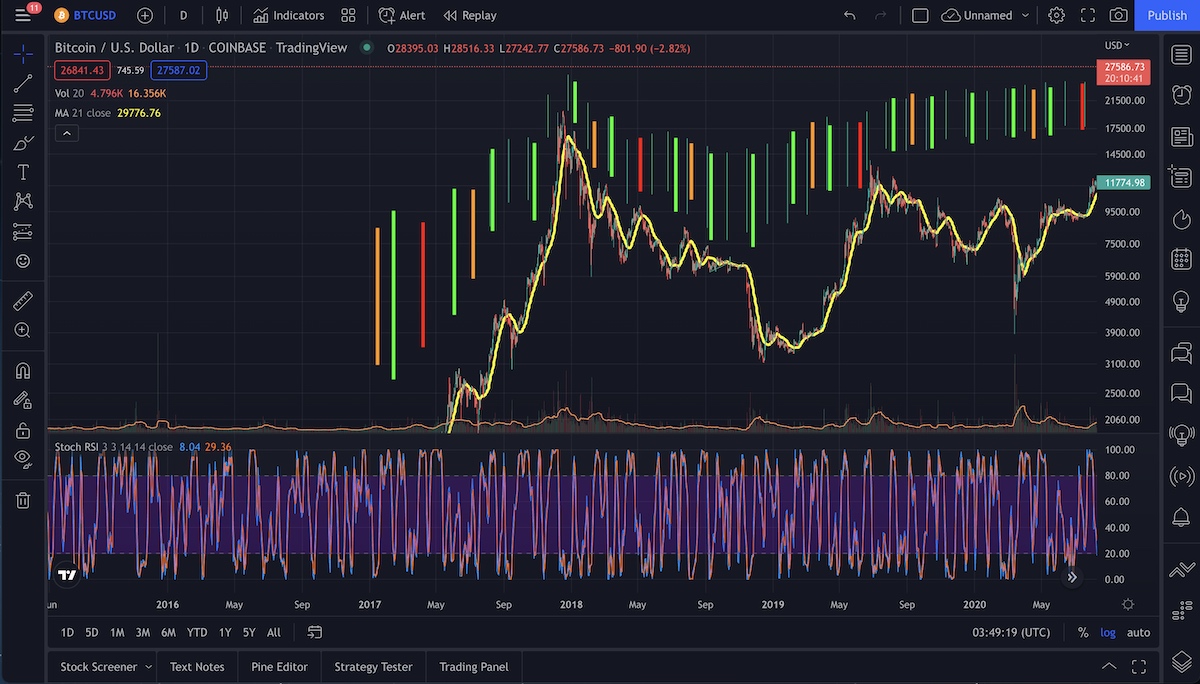Select the 5Y date range

click(x=249, y=632)
